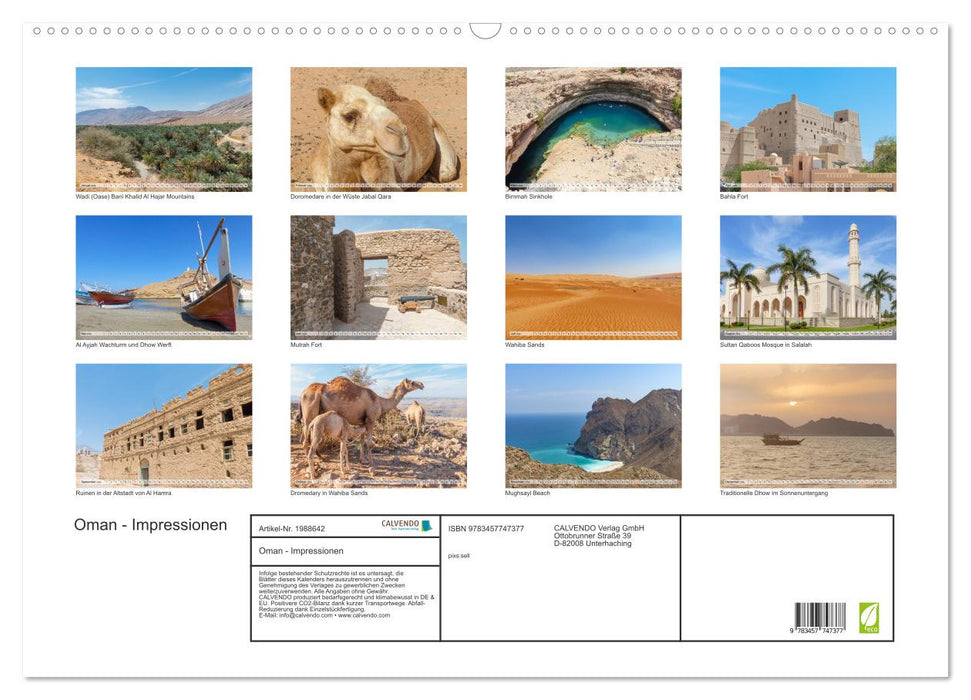971x700 pixels.
Task: Click the CALVENDO logo in the info box
Action: pyautogui.click(x=406, y=525)
